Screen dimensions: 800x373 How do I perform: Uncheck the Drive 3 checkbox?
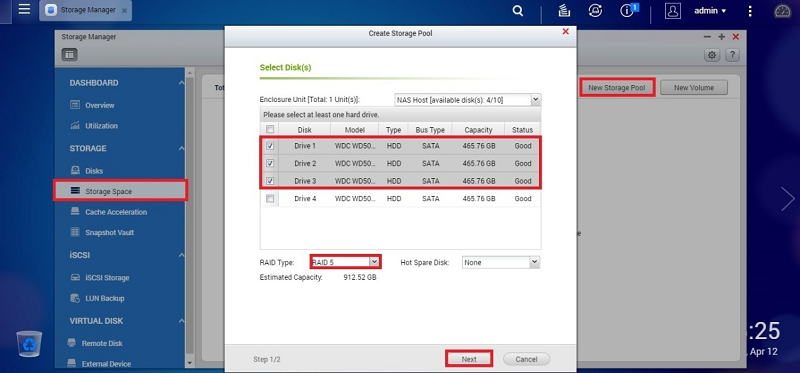tap(270, 181)
